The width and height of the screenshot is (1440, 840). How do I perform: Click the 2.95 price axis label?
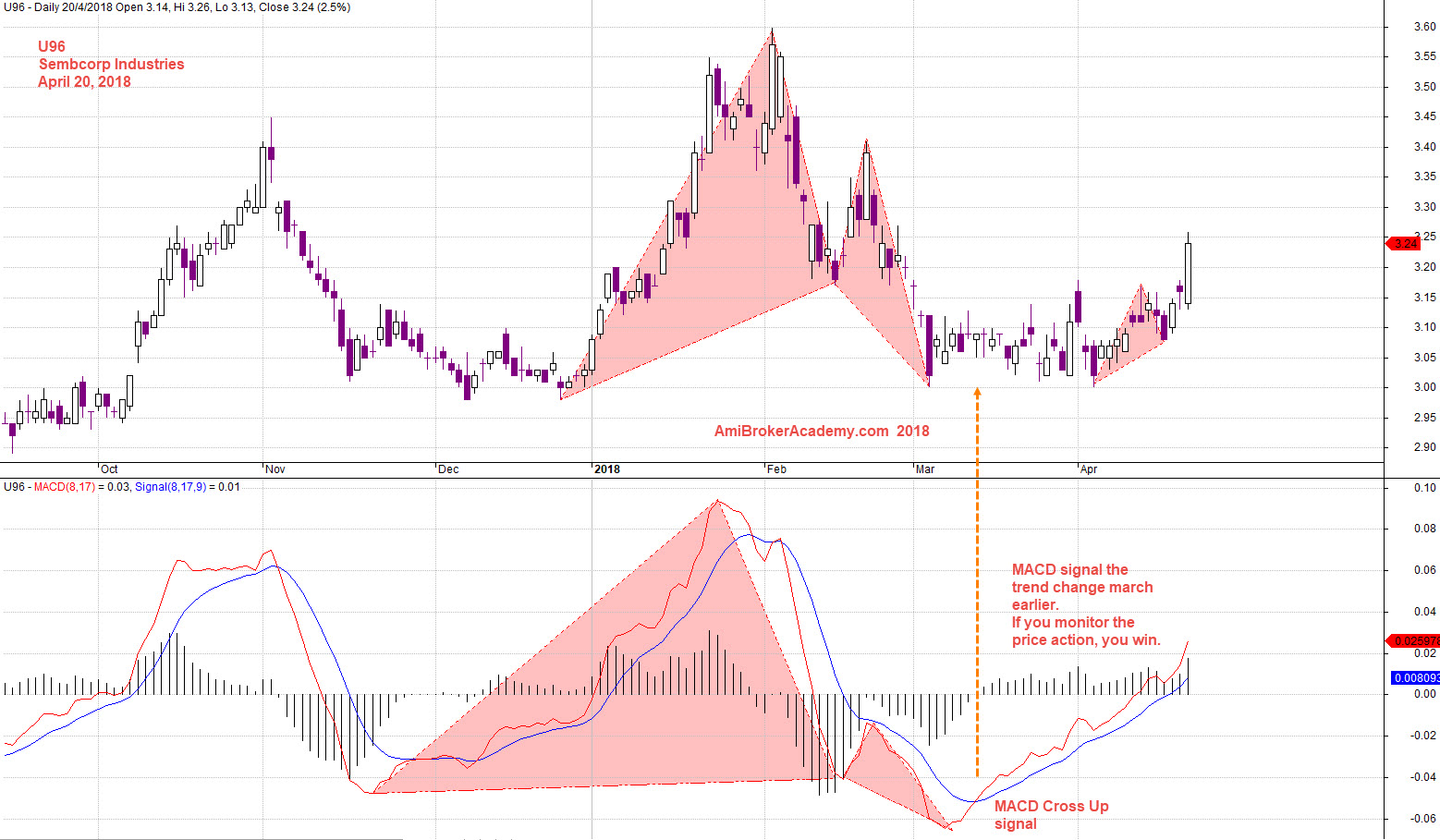1424,418
